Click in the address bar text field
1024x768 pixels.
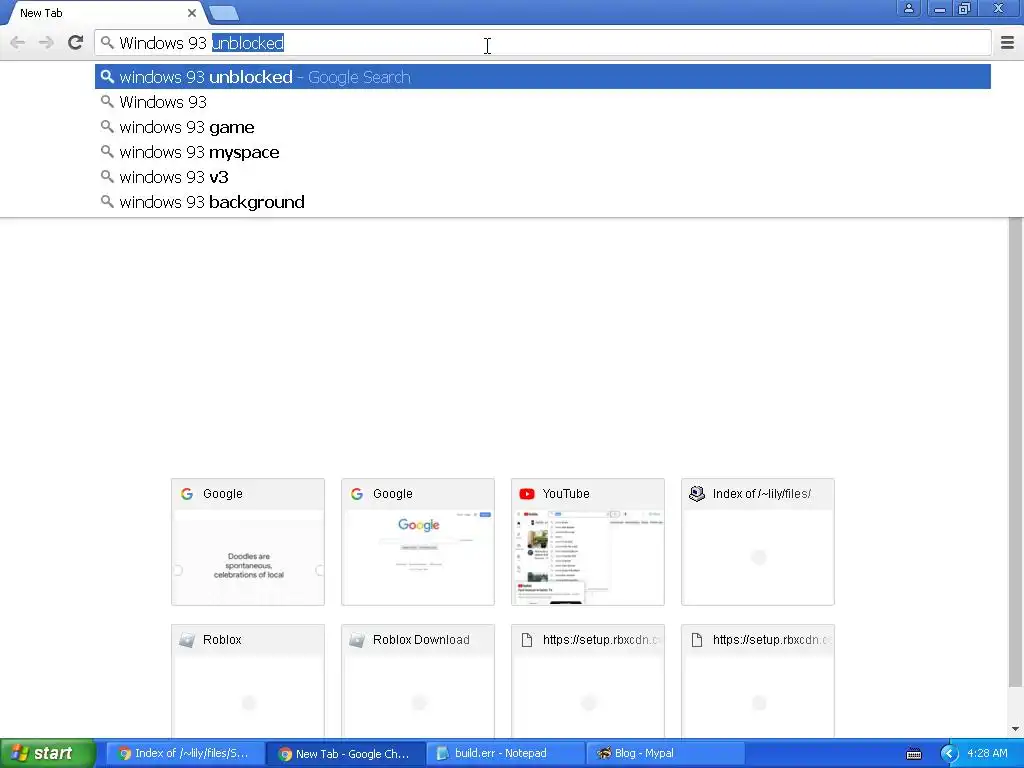pos(542,43)
